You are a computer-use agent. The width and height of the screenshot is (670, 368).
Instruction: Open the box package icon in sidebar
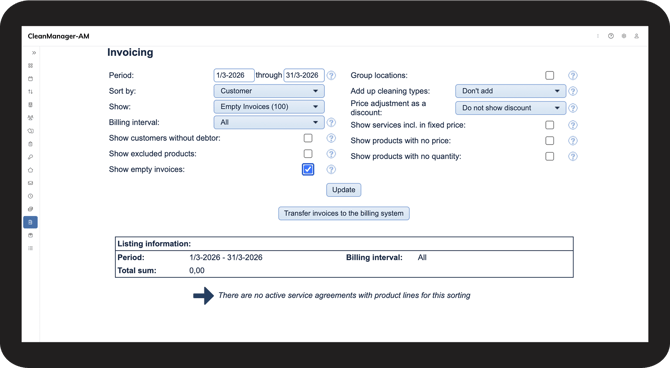click(30, 236)
